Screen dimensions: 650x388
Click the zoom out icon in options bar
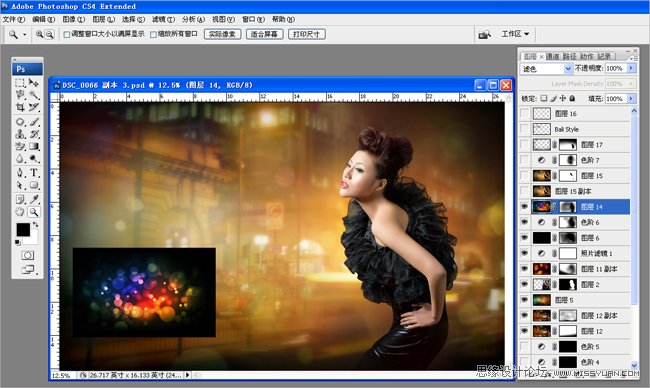point(49,34)
